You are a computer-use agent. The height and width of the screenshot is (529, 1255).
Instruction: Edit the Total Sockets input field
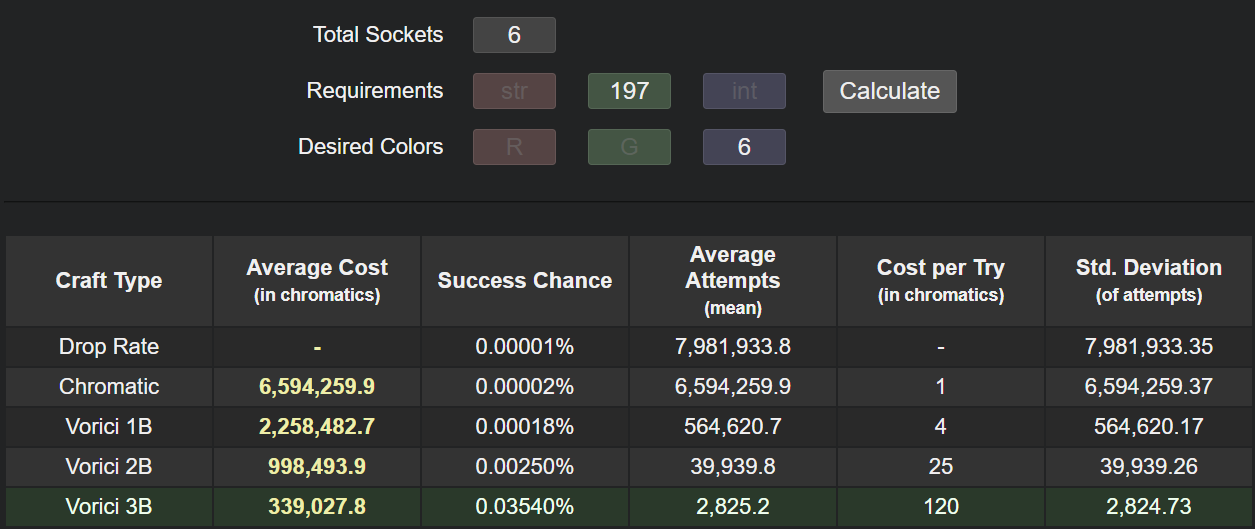click(514, 35)
